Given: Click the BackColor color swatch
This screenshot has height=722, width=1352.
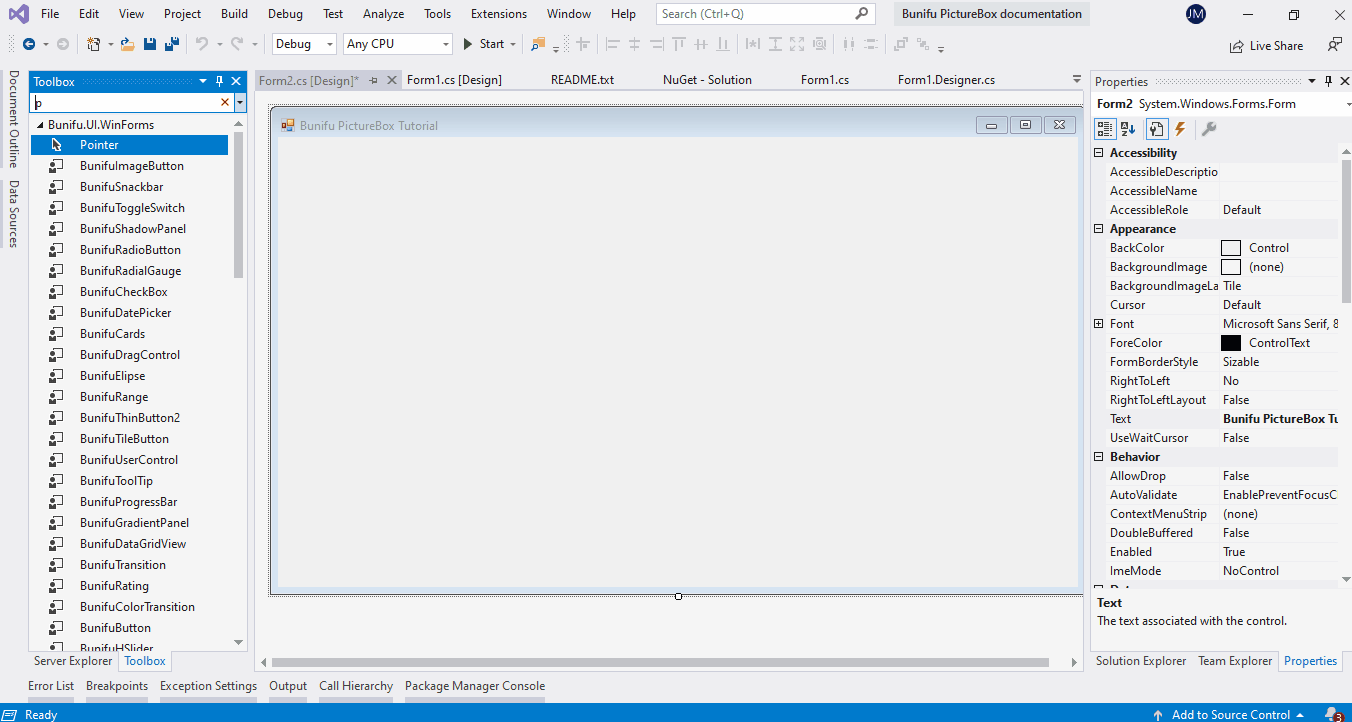Looking at the screenshot, I should pyautogui.click(x=1231, y=248).
